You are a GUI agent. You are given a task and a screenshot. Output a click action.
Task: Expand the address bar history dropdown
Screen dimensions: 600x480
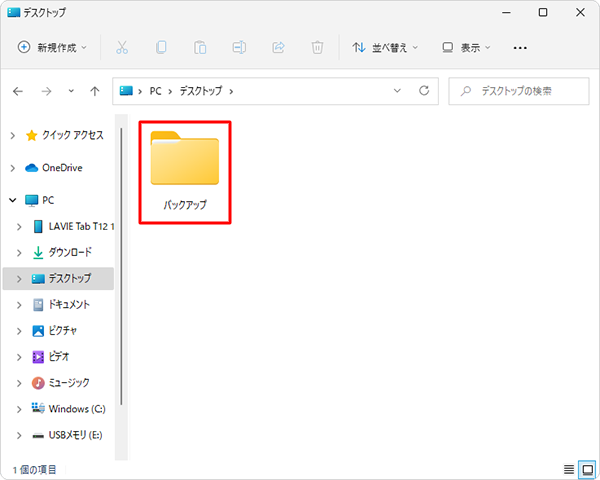[x=397, y=91]
